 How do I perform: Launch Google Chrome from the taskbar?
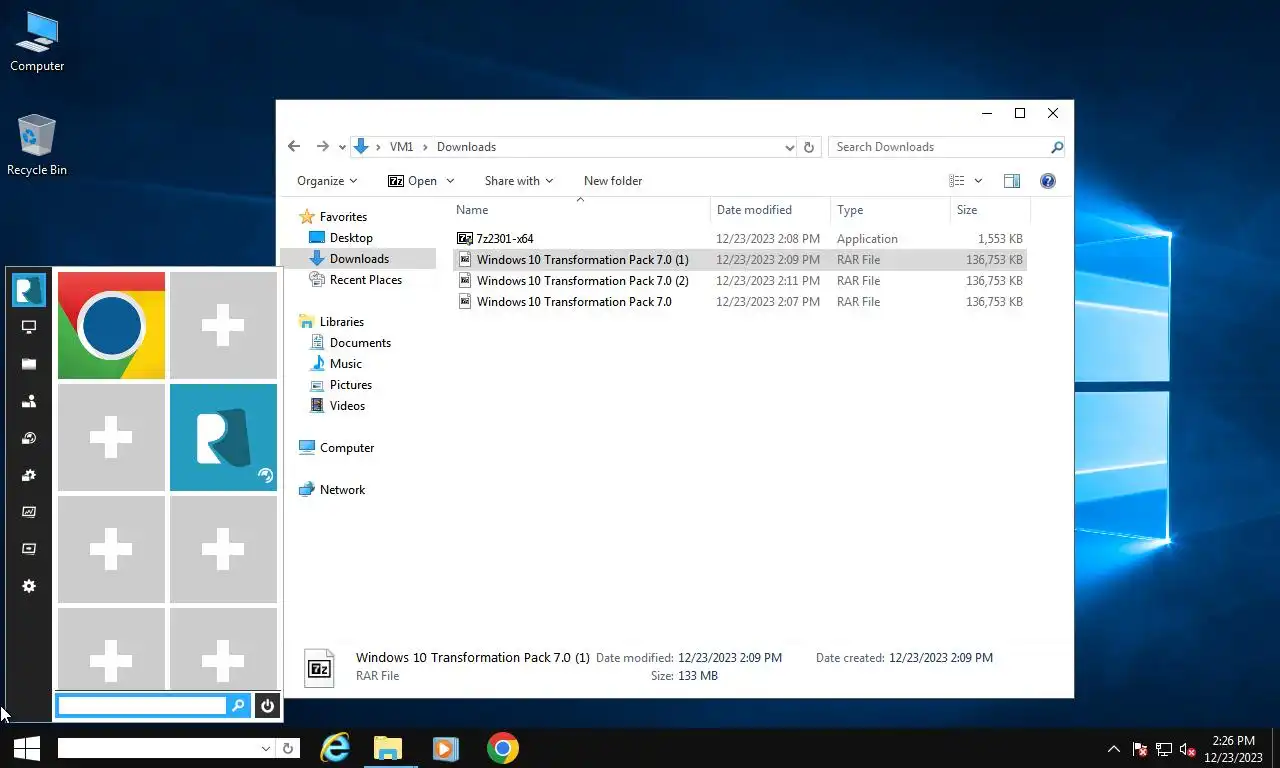[x=503, y=748]
